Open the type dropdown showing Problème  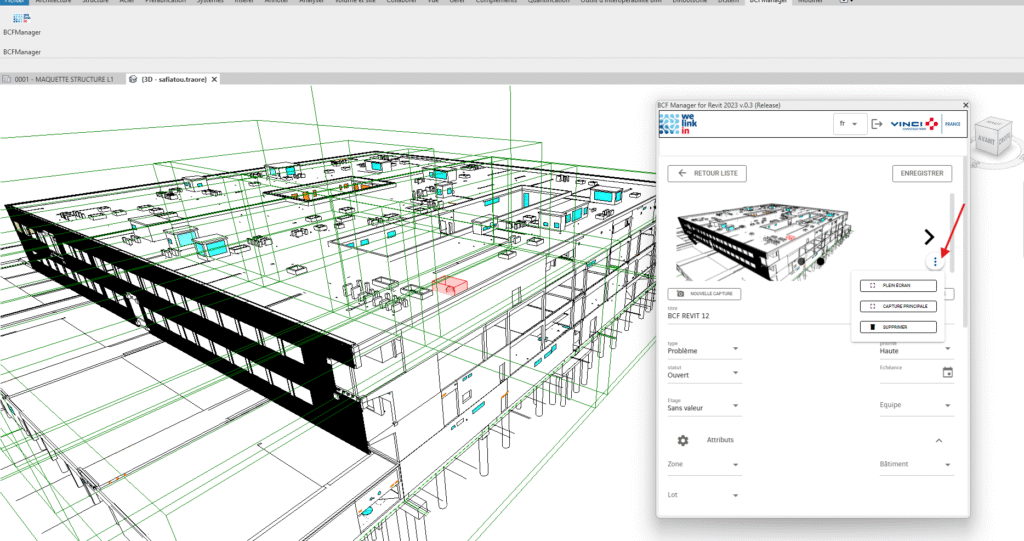(704, 351)
